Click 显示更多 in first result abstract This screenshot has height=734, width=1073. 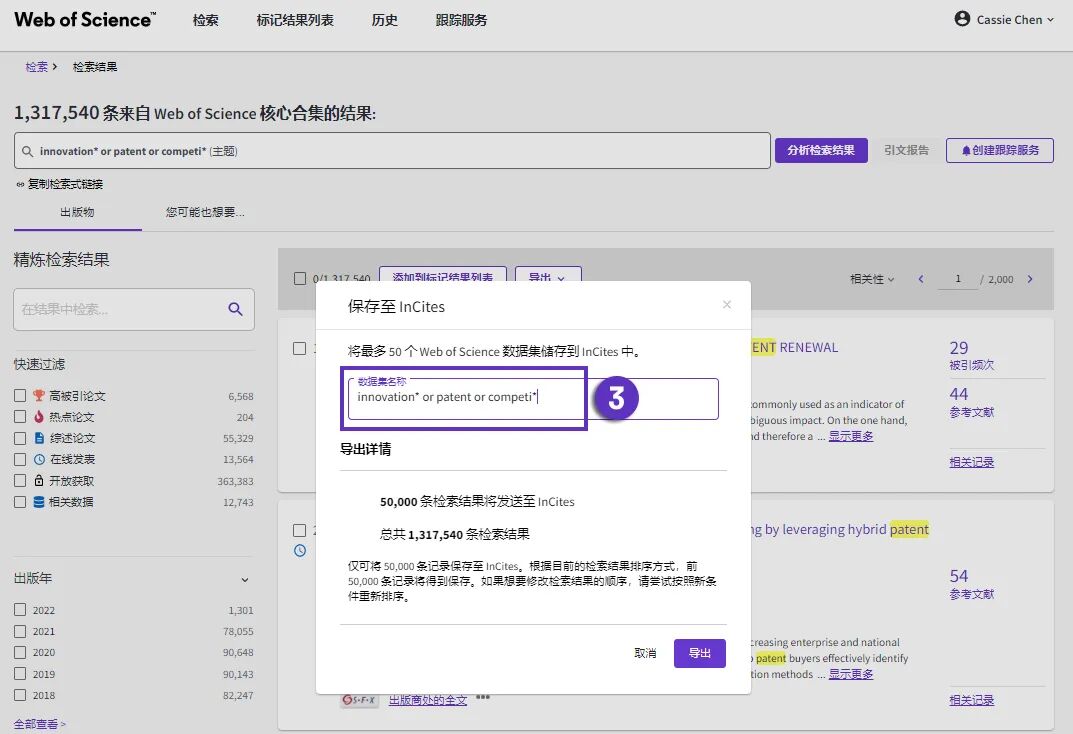(x=851, y=436)
